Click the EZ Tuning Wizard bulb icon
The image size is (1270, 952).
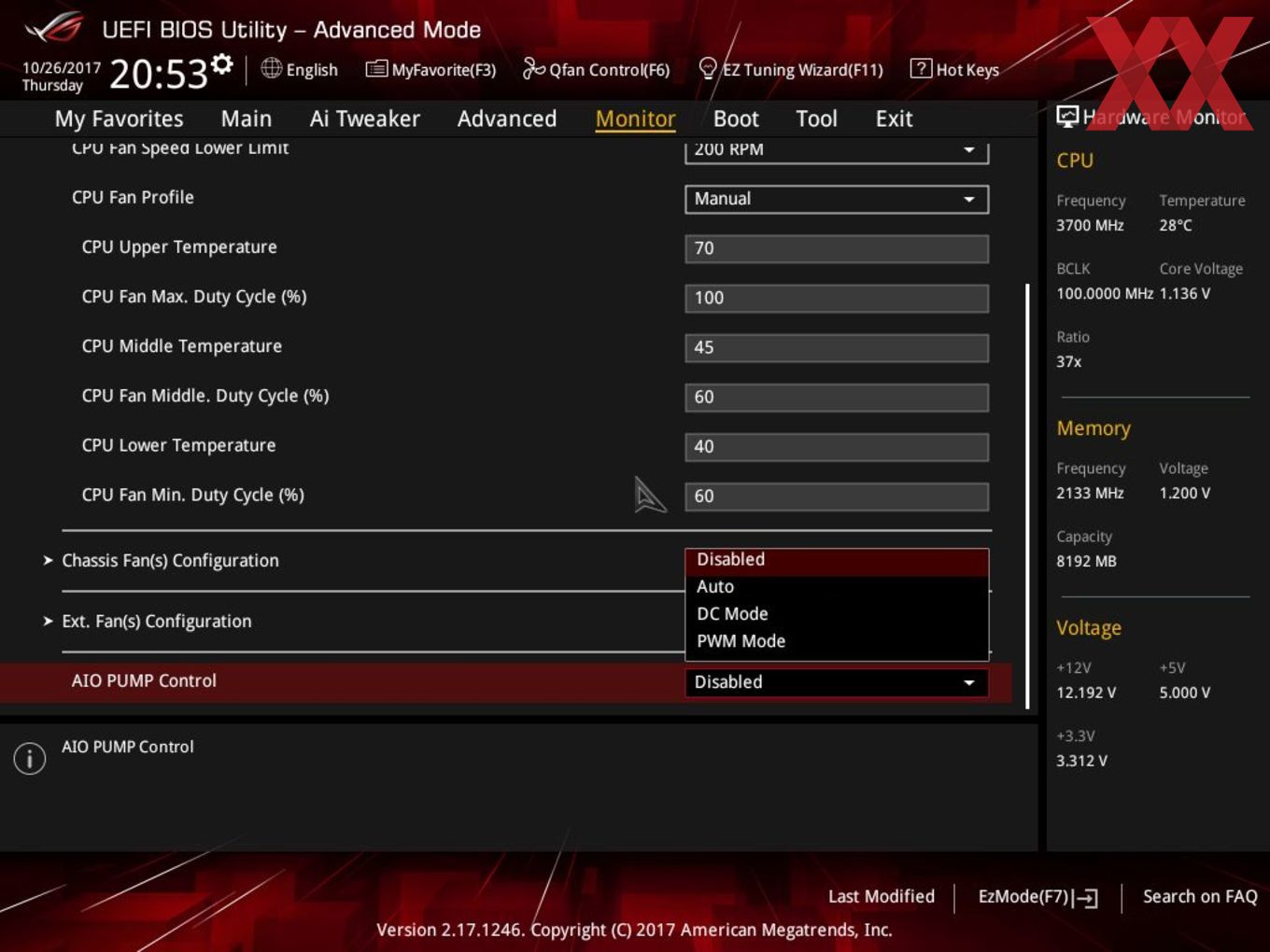click(708, 68)
